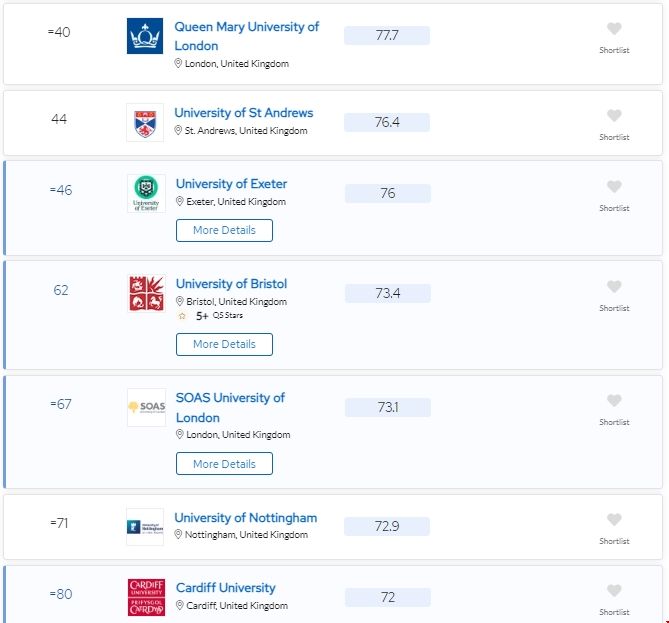Click shortlist heart for University of Nottingham

click(614, 520)
